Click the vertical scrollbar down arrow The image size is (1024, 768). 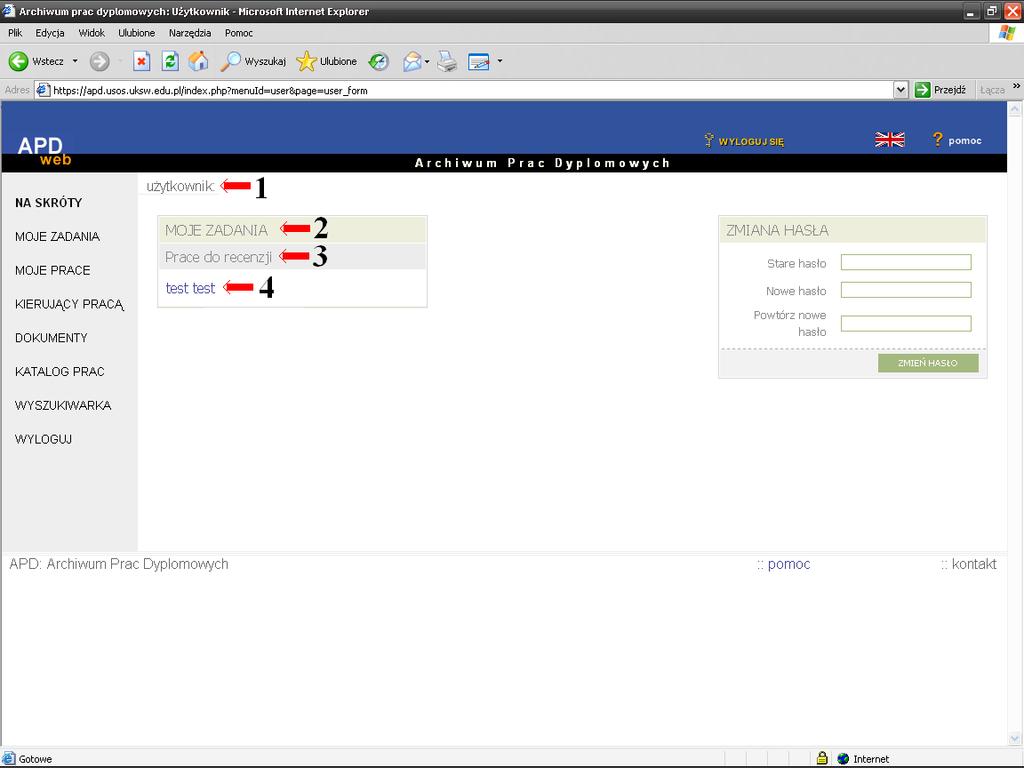[x=1015, y=739]
